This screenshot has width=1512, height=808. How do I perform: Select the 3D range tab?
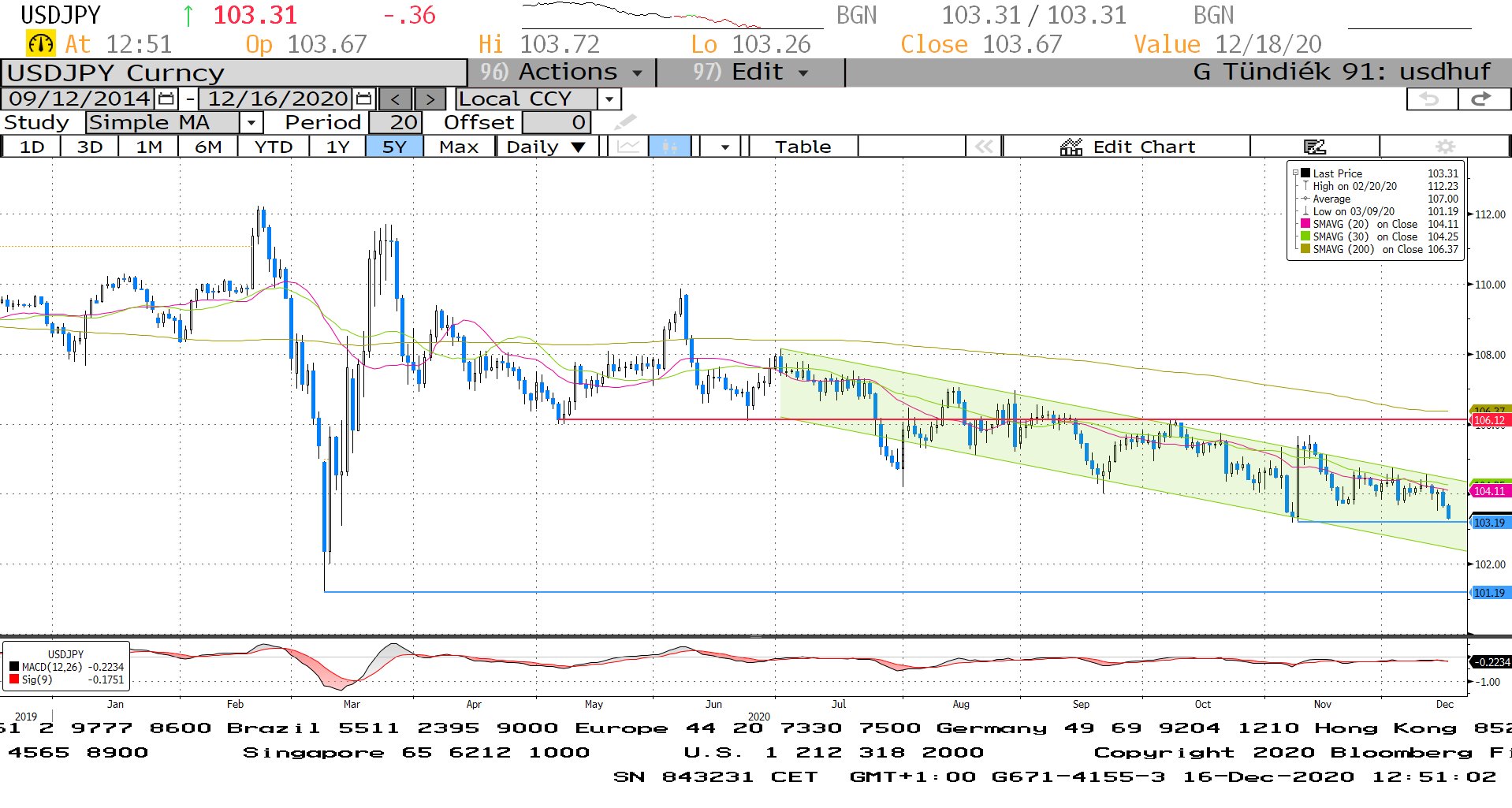90,147
